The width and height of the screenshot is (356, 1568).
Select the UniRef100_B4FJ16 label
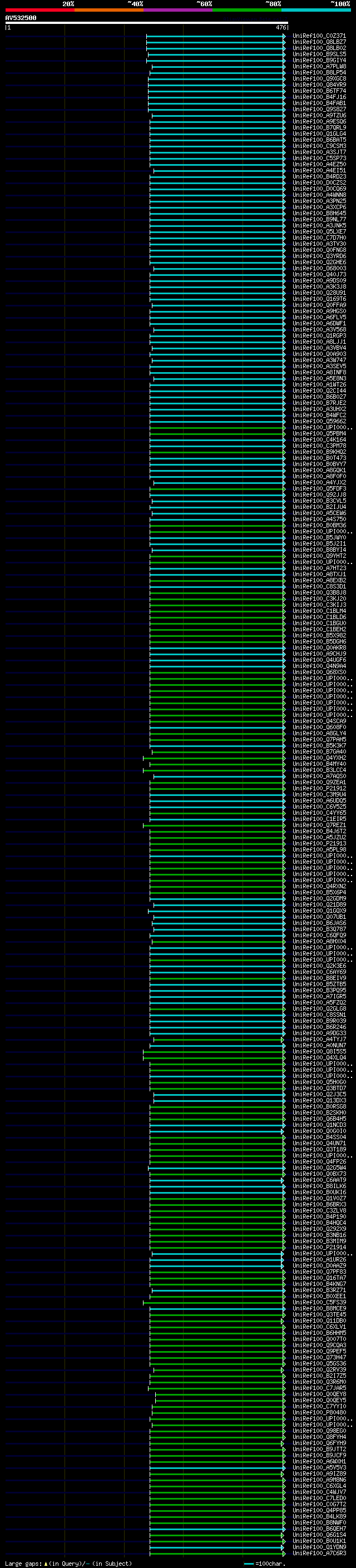pyautogui.click(x=319, y=97)
